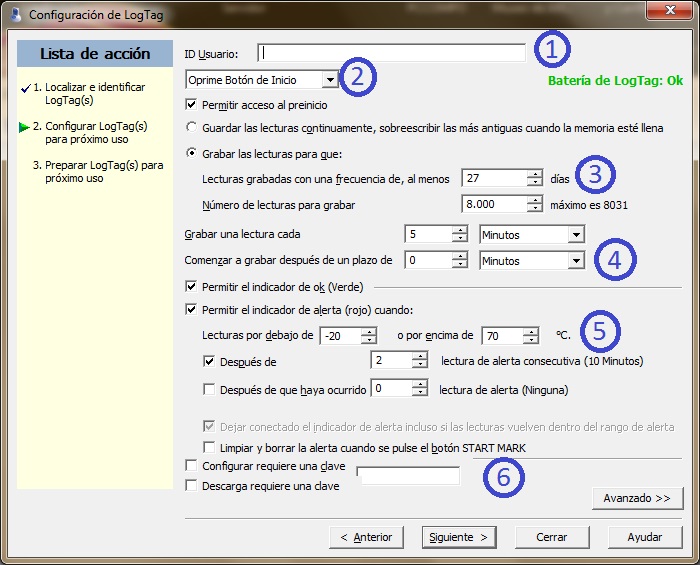700x565 pixels.
Task: Enable Configurar requiere una clave checkbox
Action: [x=191, y=465]
